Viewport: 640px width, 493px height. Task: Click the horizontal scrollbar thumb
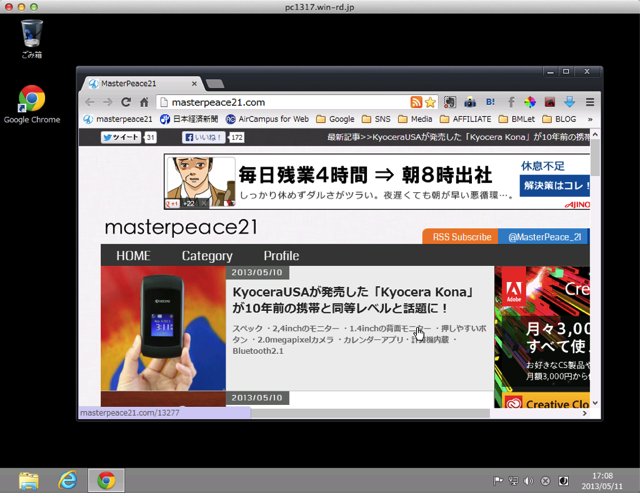click(370, 413)
